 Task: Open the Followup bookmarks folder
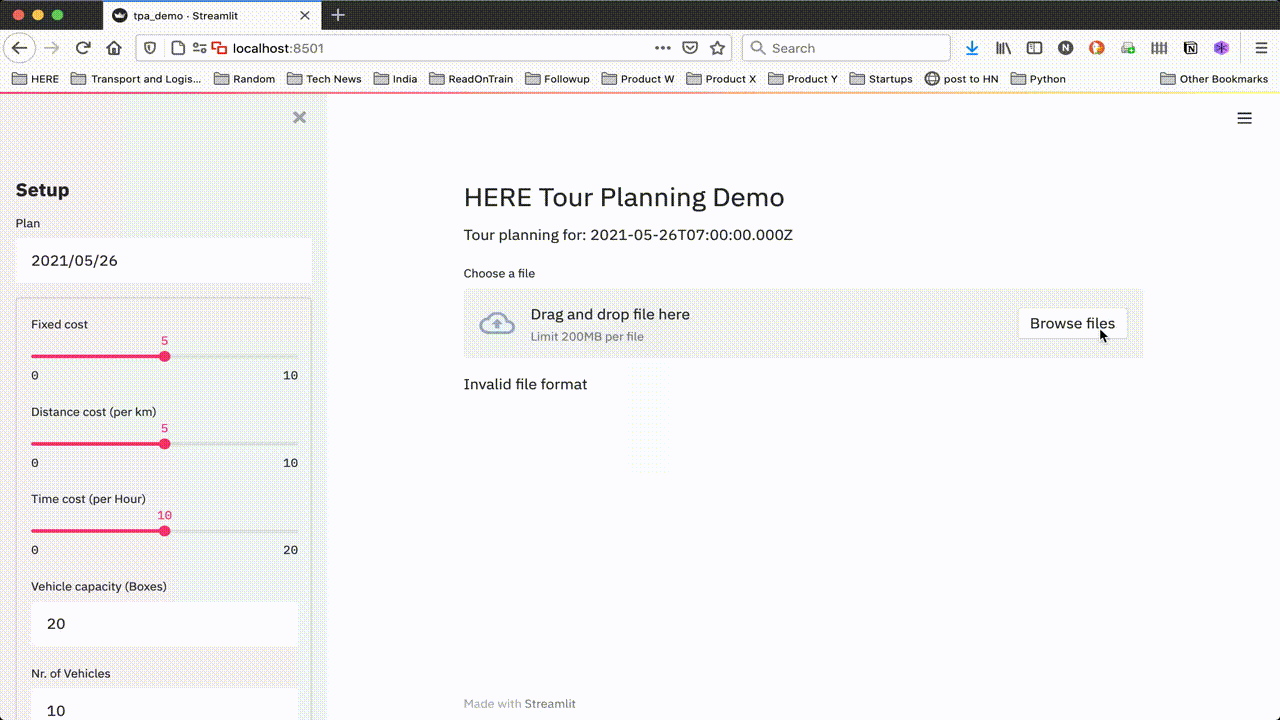pos(557,79)
